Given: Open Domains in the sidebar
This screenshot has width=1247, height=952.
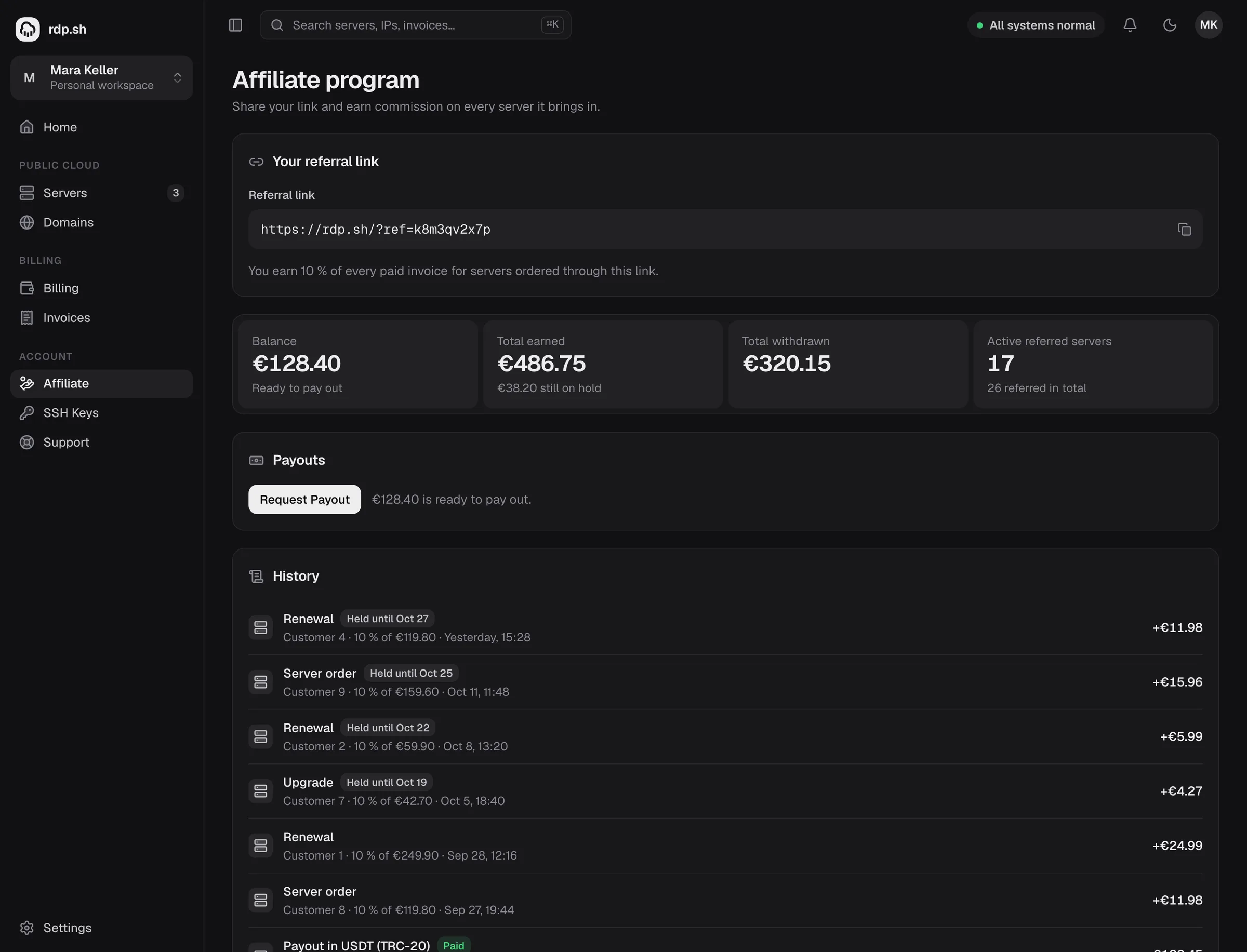Looking at the screenshot, I should click(101, 222).
